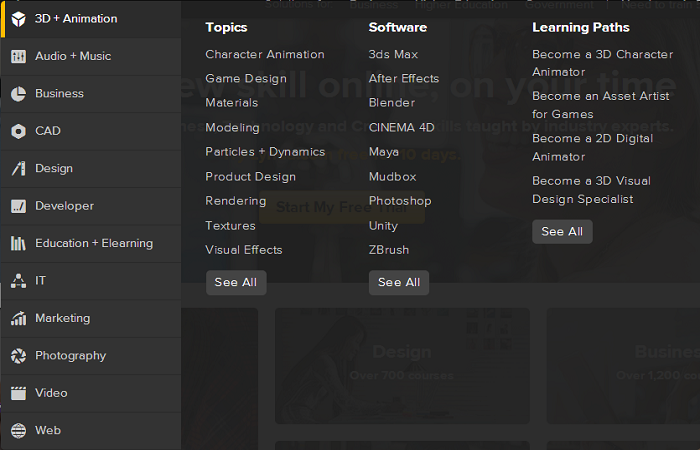Click the CAD hexagon icon
Screen dimensions: 700x450
[18, 131]
